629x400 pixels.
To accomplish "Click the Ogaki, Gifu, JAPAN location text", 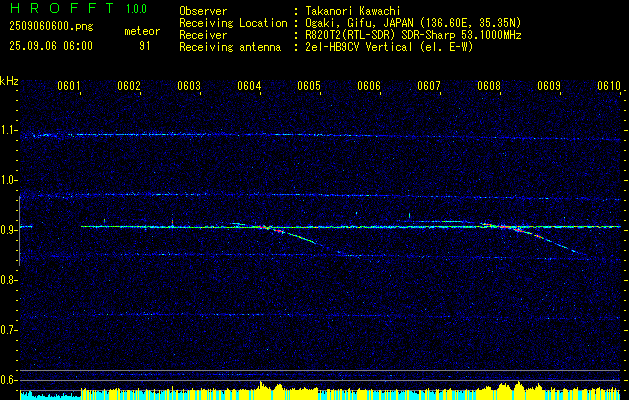I will (x=412, y=23).
